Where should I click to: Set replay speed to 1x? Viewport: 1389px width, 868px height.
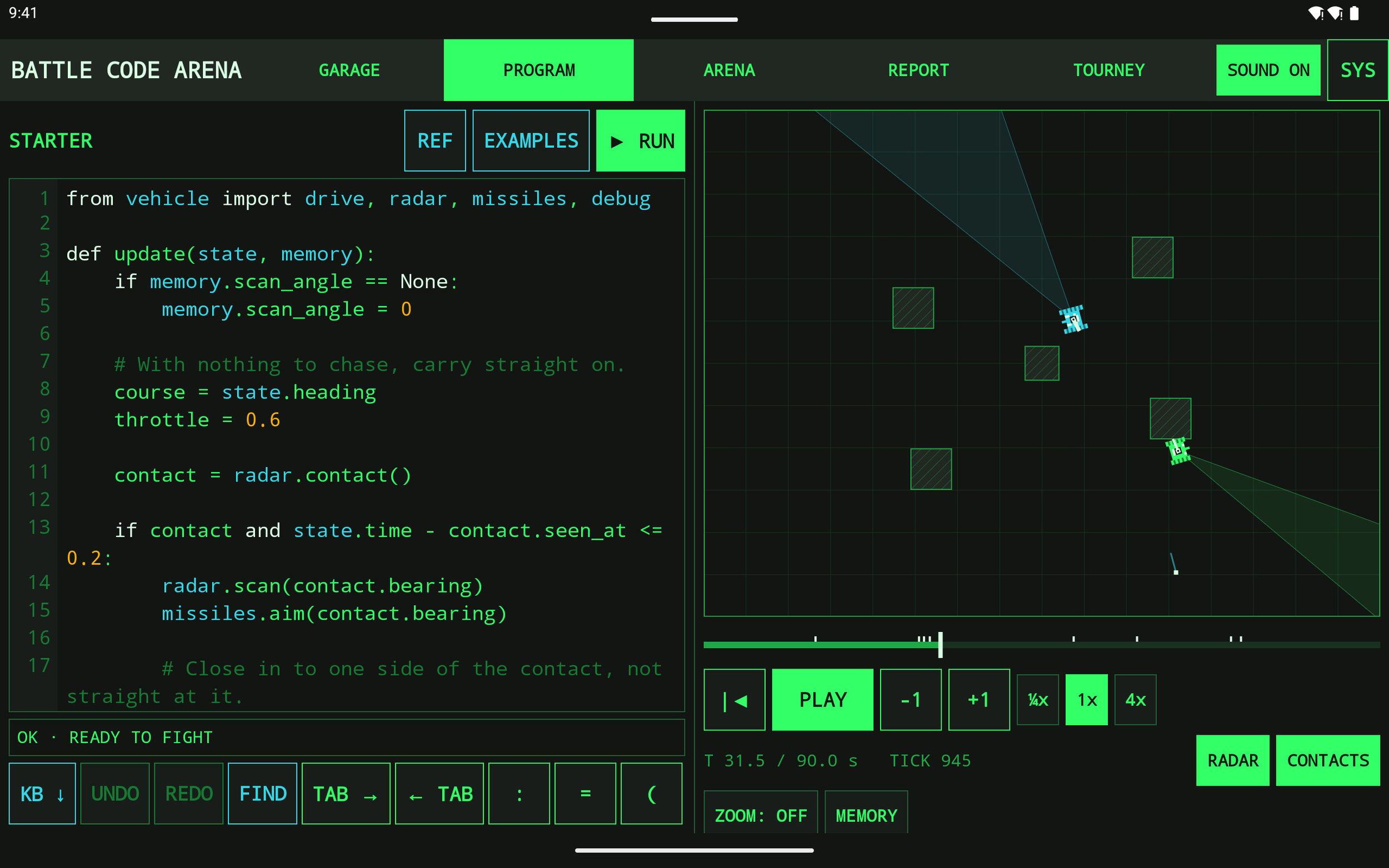pyautogui.click(x=1086, y=699)
